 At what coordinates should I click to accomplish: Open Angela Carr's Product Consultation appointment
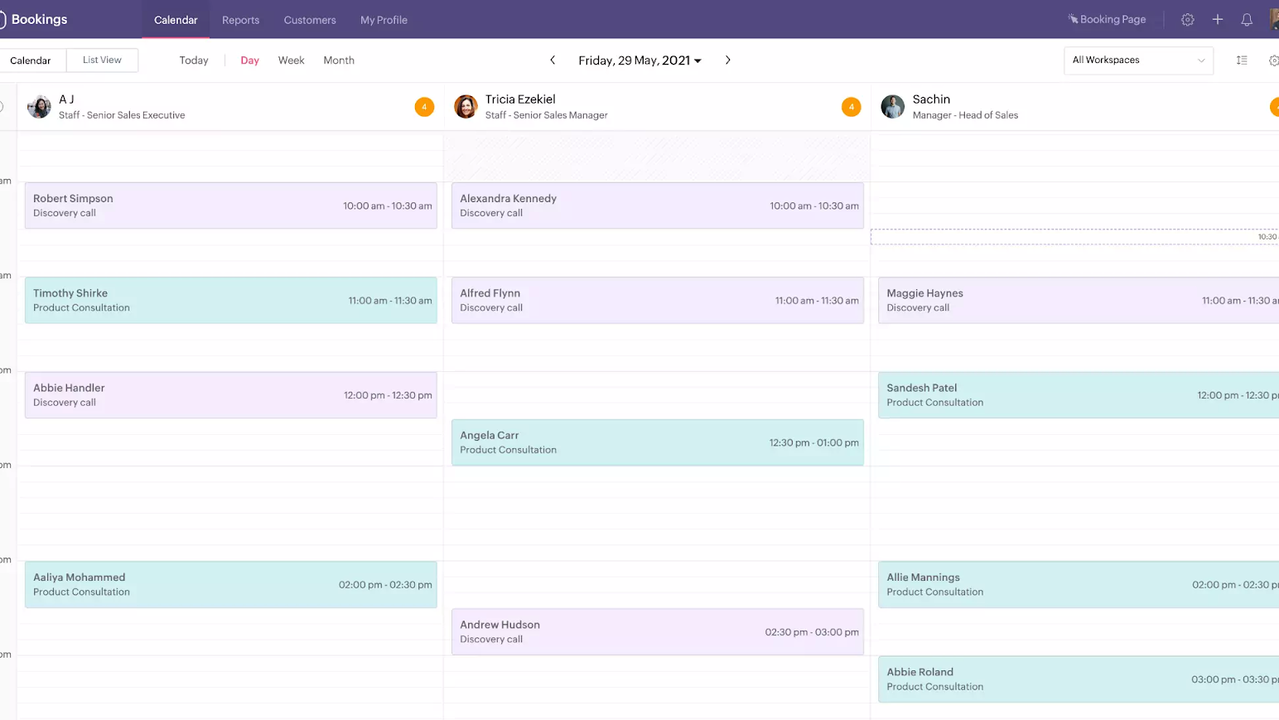pos(657,442)
